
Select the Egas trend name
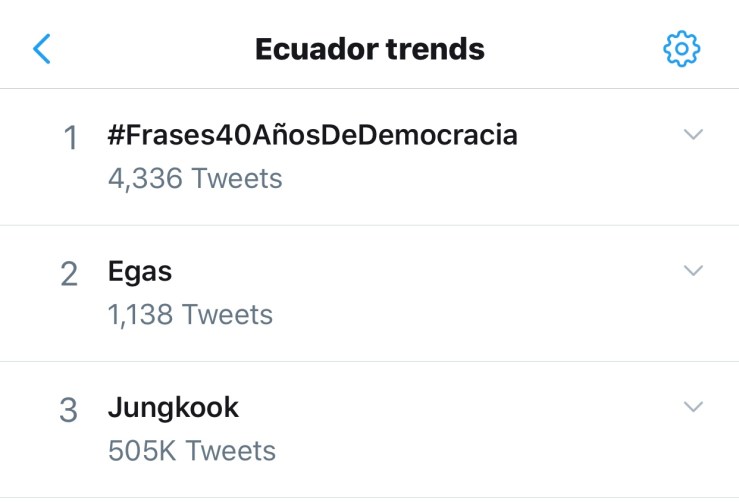pos(140,271)
